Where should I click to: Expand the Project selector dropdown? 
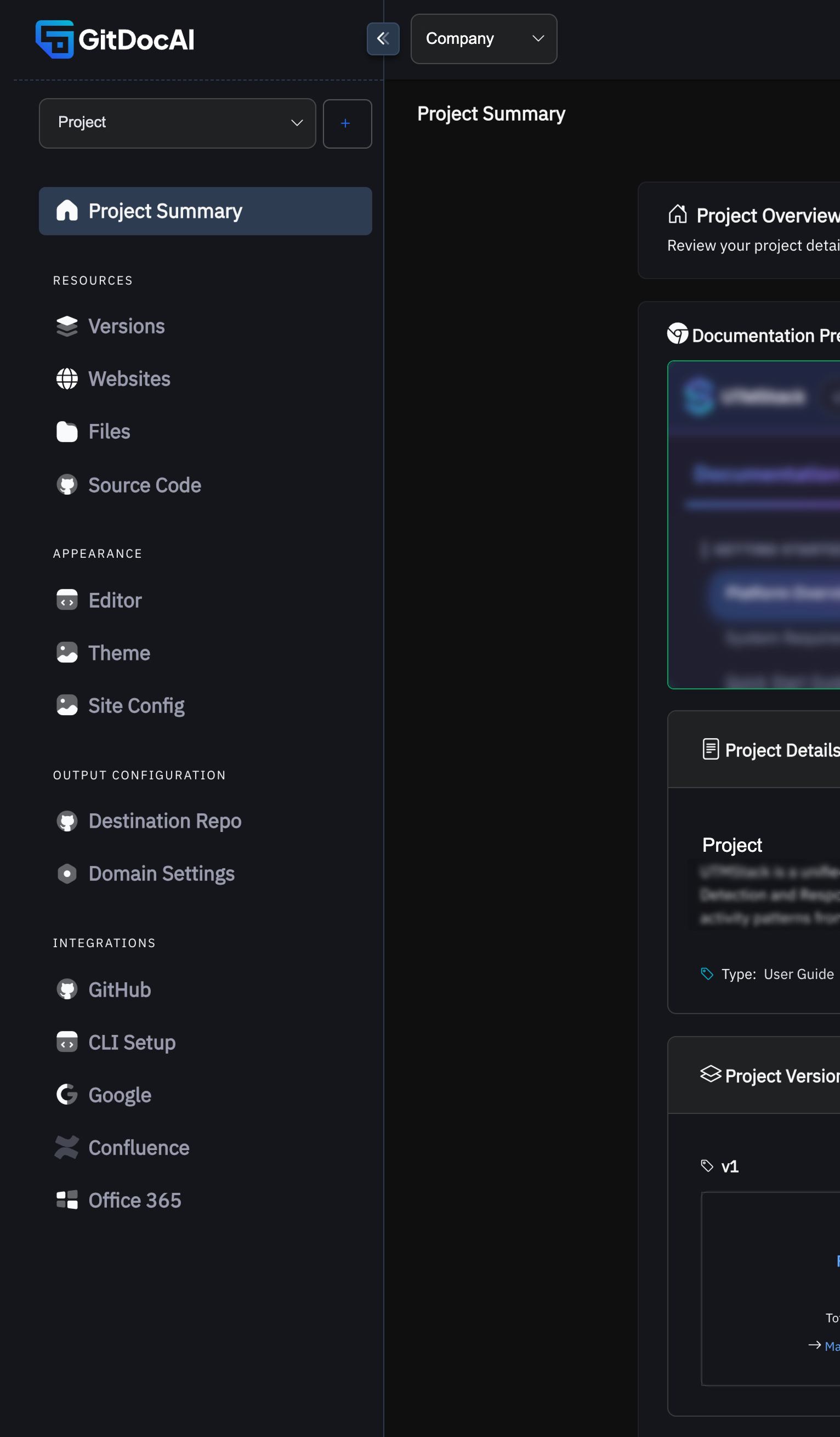point(177,123)
